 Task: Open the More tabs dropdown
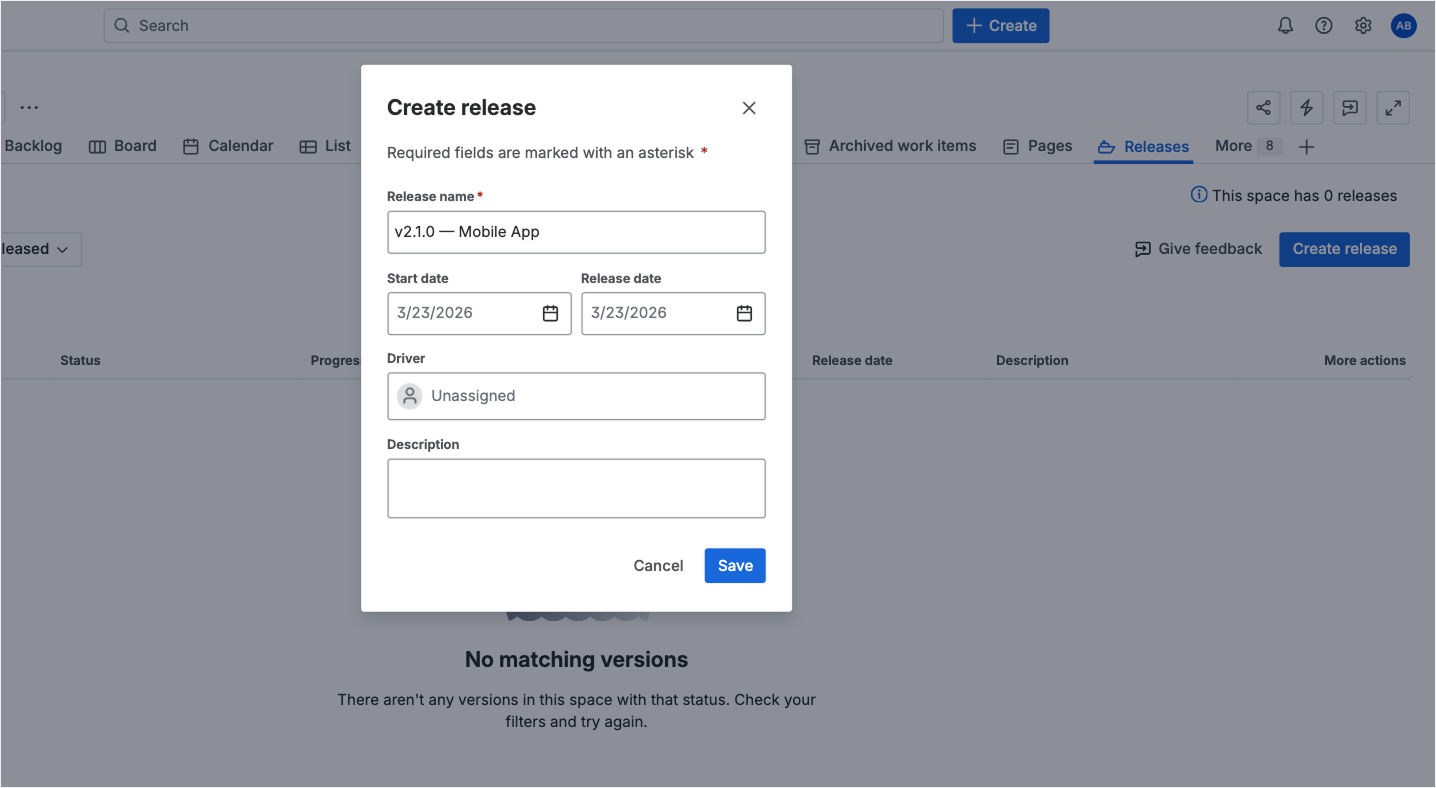[x=1248, y=146]
